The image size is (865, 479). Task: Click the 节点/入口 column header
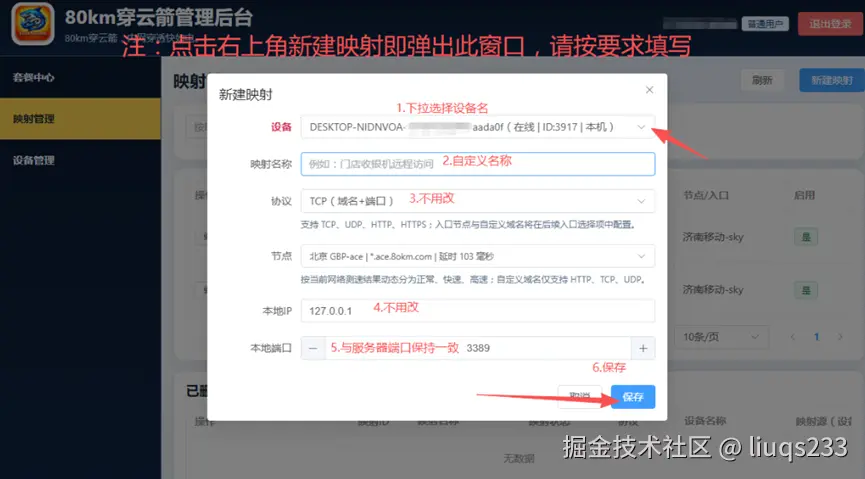pyautogui.click(x=706, y=195)
